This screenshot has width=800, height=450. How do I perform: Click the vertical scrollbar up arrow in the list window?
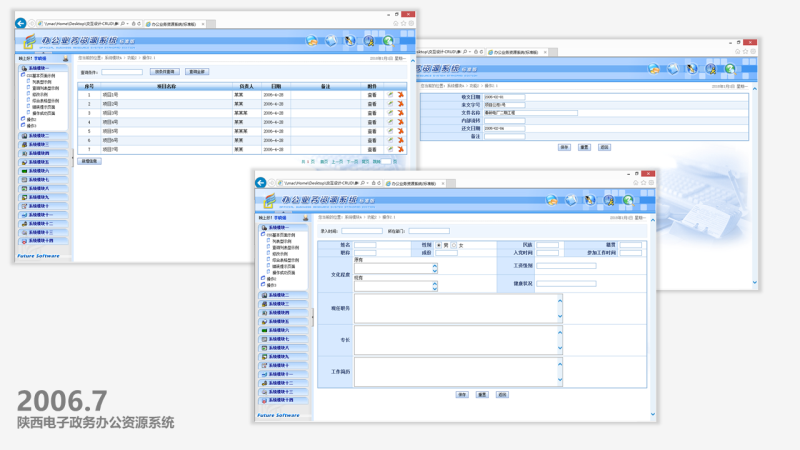[x=413, y=60]
